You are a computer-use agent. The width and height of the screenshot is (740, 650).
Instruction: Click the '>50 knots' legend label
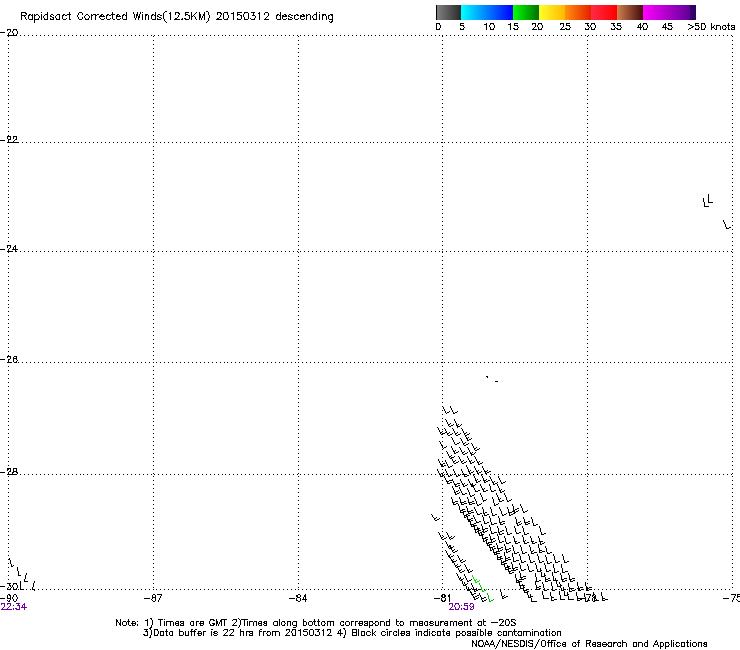(711, 27)
